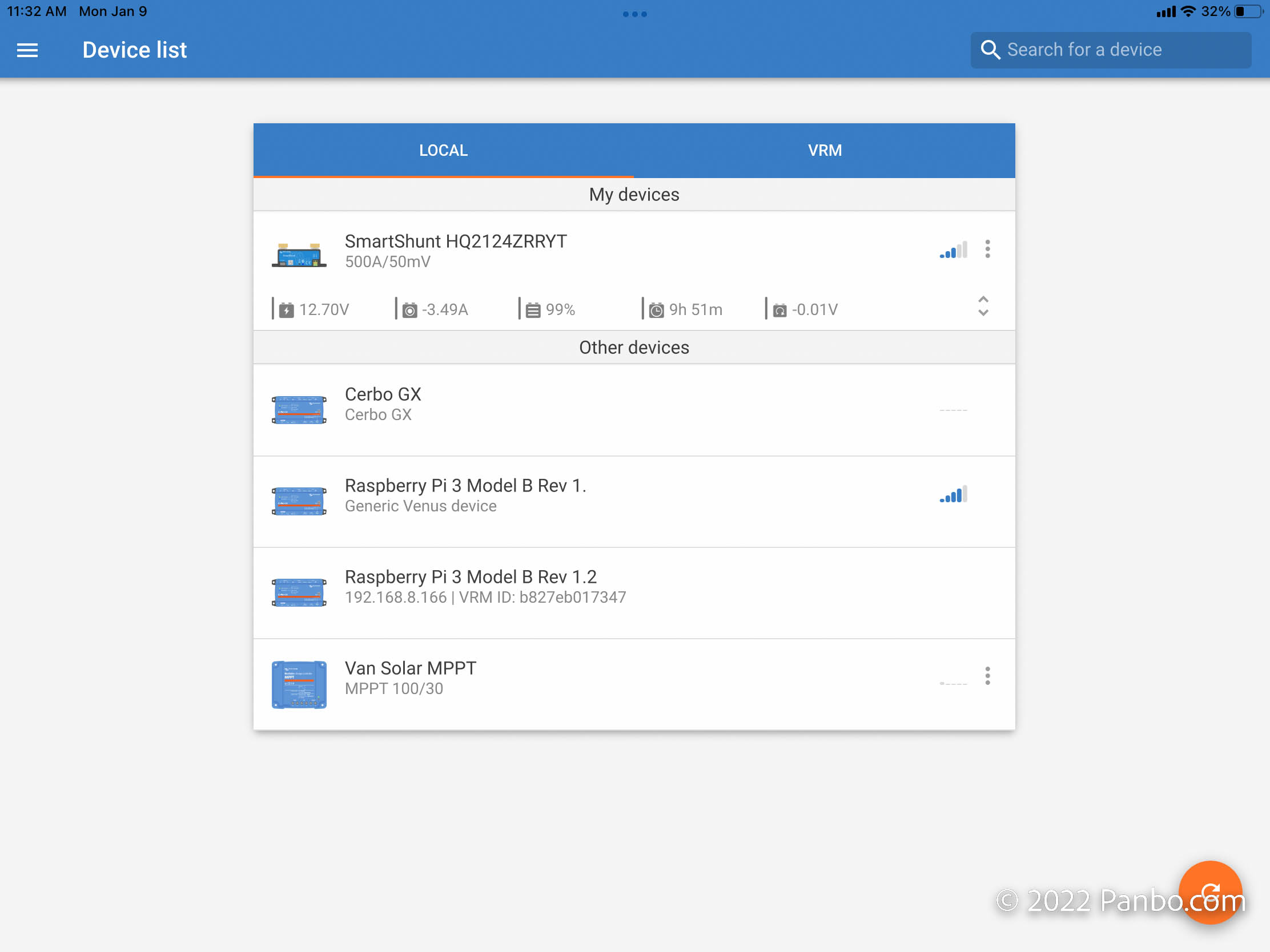Expand SmartShunt readings with chevron arrows
The image size is (1270, 952).
(x=983, y=306)
